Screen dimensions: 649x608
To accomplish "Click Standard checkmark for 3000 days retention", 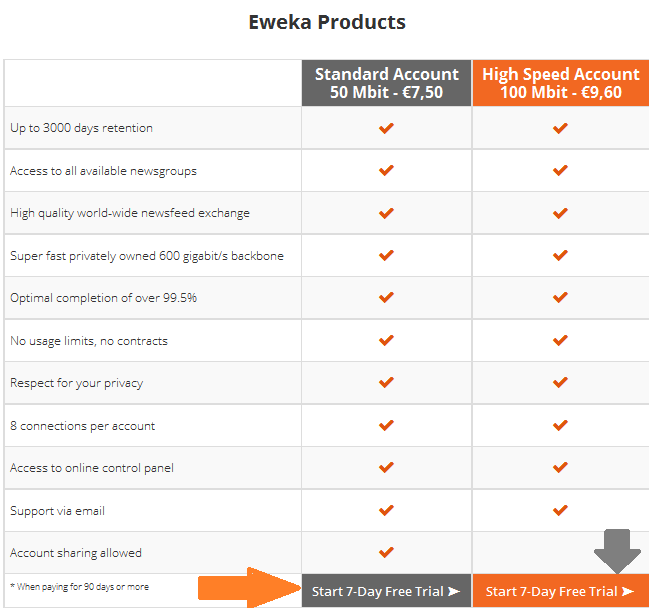I will pos(386,128).
